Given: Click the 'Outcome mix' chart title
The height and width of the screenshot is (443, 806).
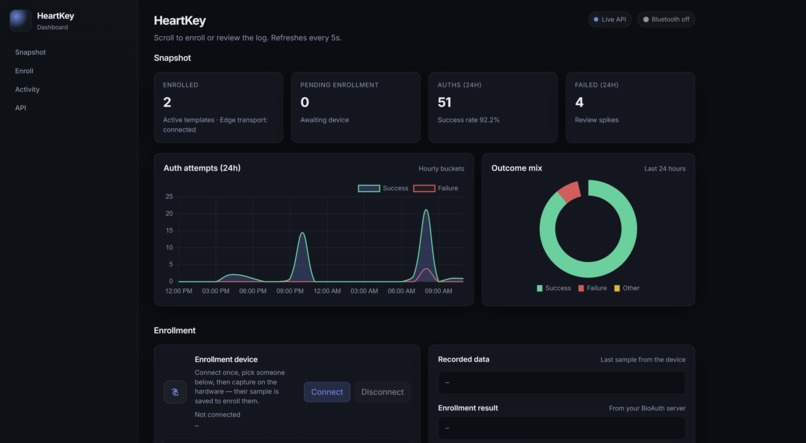Looking at the screenshot, I should [x=517, y=168].
